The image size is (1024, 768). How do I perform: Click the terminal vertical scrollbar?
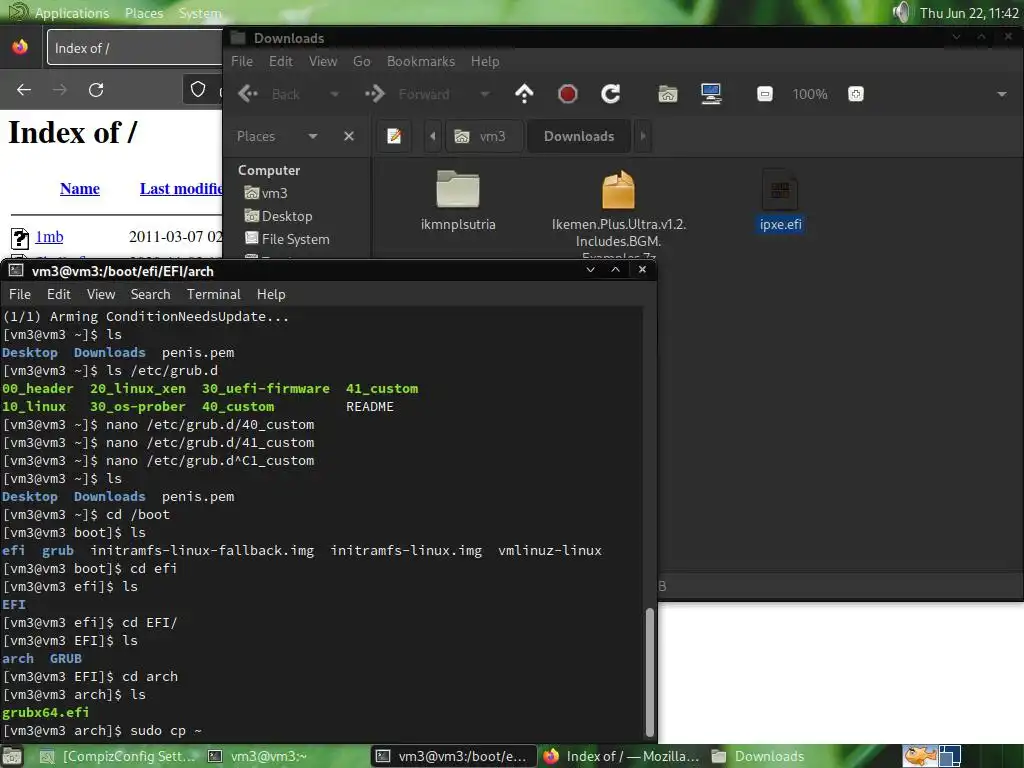pyautogui.click(x=649, y=671)
